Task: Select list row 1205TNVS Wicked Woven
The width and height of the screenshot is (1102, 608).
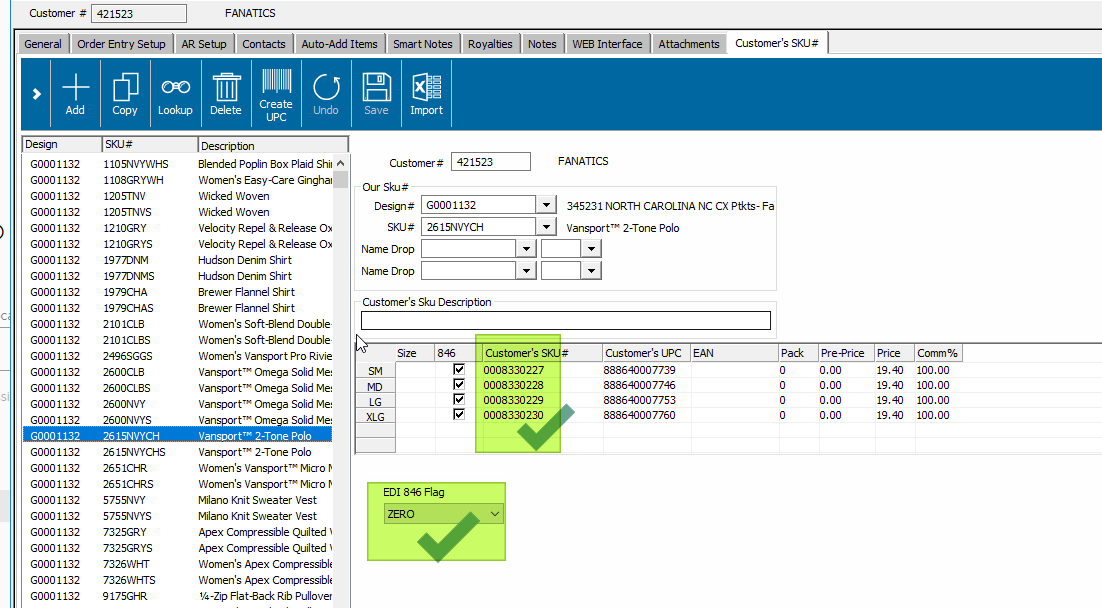Action: 178,212
